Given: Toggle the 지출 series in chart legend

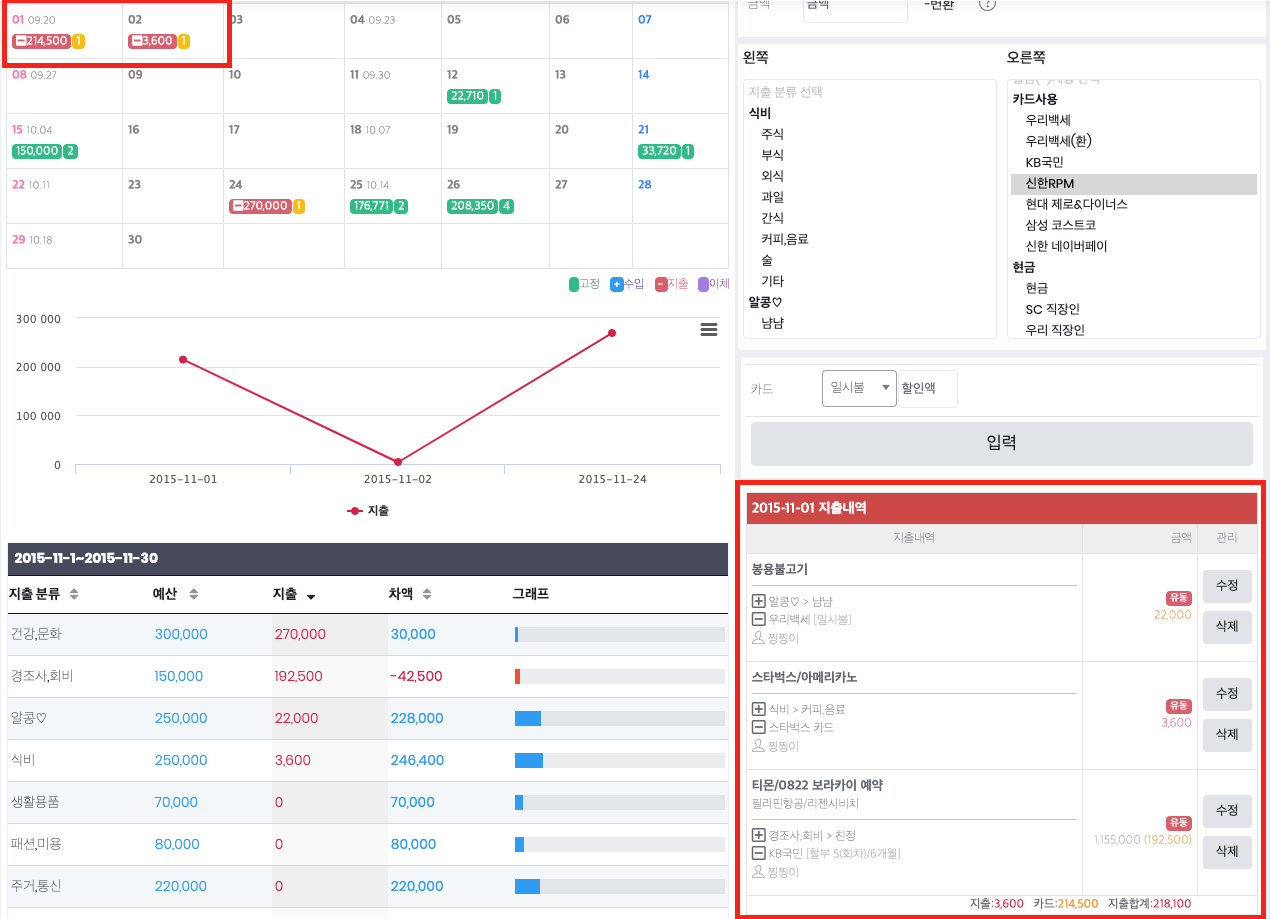Looking at the screenshot, I should click(x=368, y=510).
